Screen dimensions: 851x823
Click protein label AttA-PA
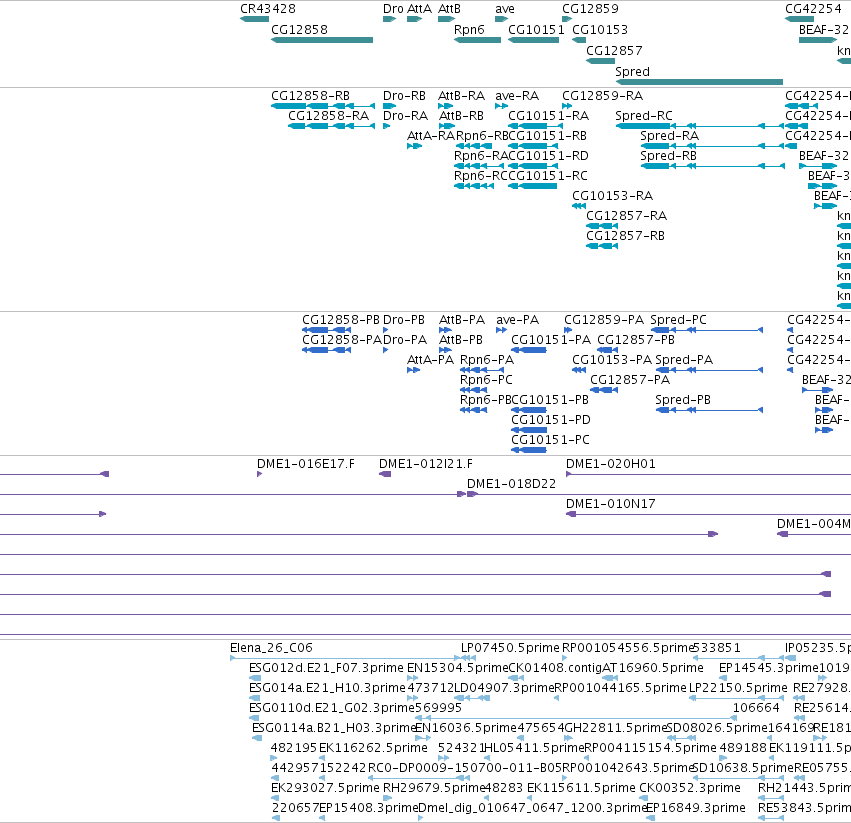430,359
